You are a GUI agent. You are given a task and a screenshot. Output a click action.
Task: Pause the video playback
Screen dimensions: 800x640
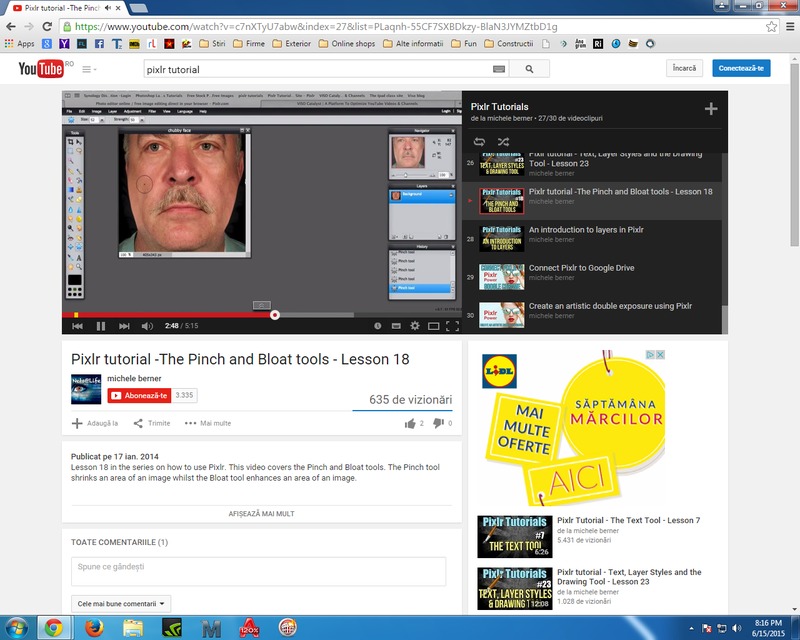tap(101, 326)
